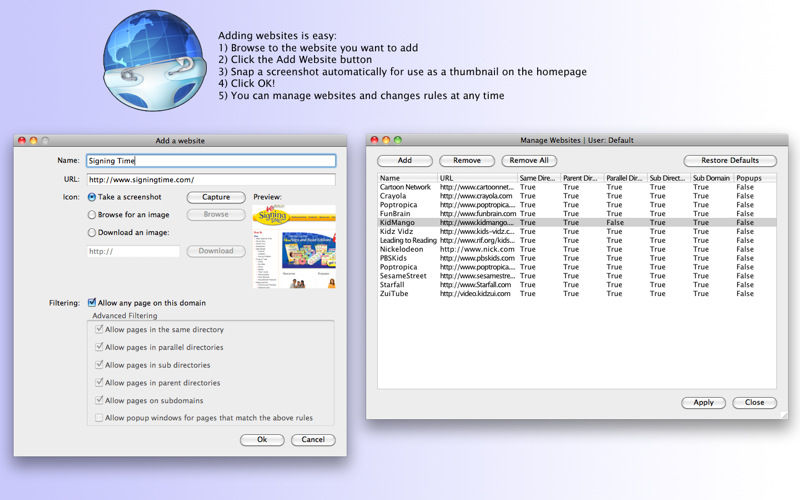This screenshot has height=500, width=800.
Task: Select the Cartoon Network row
Action: [x=577, y=187]
